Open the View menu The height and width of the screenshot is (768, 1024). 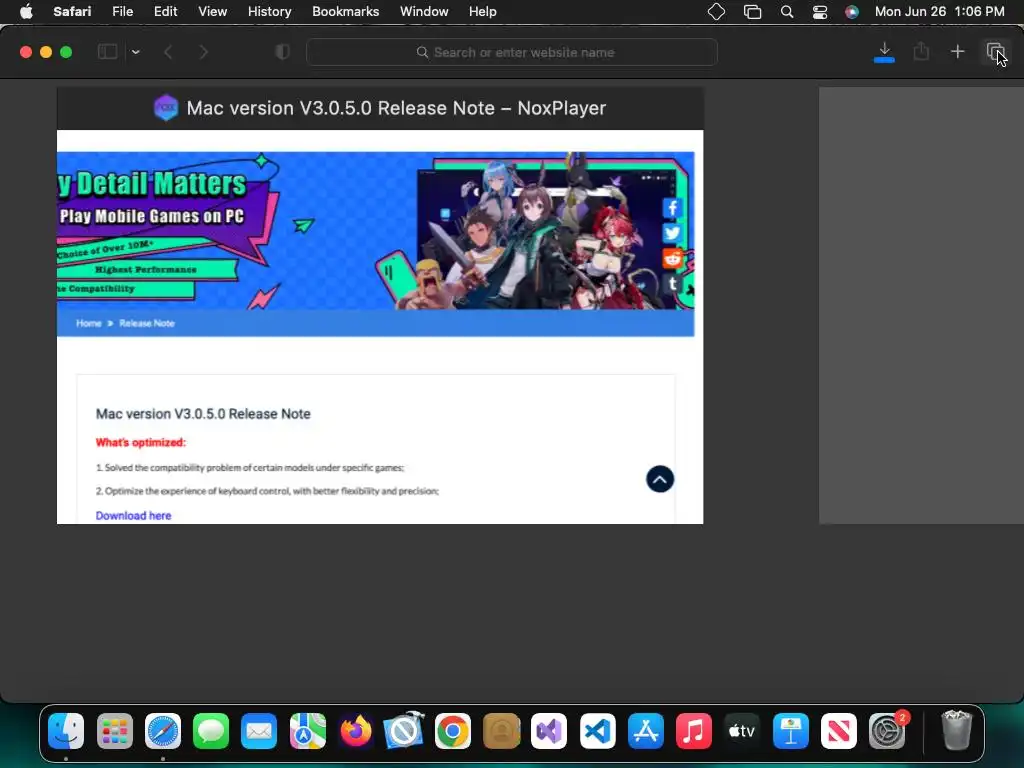tap(212, 12)
